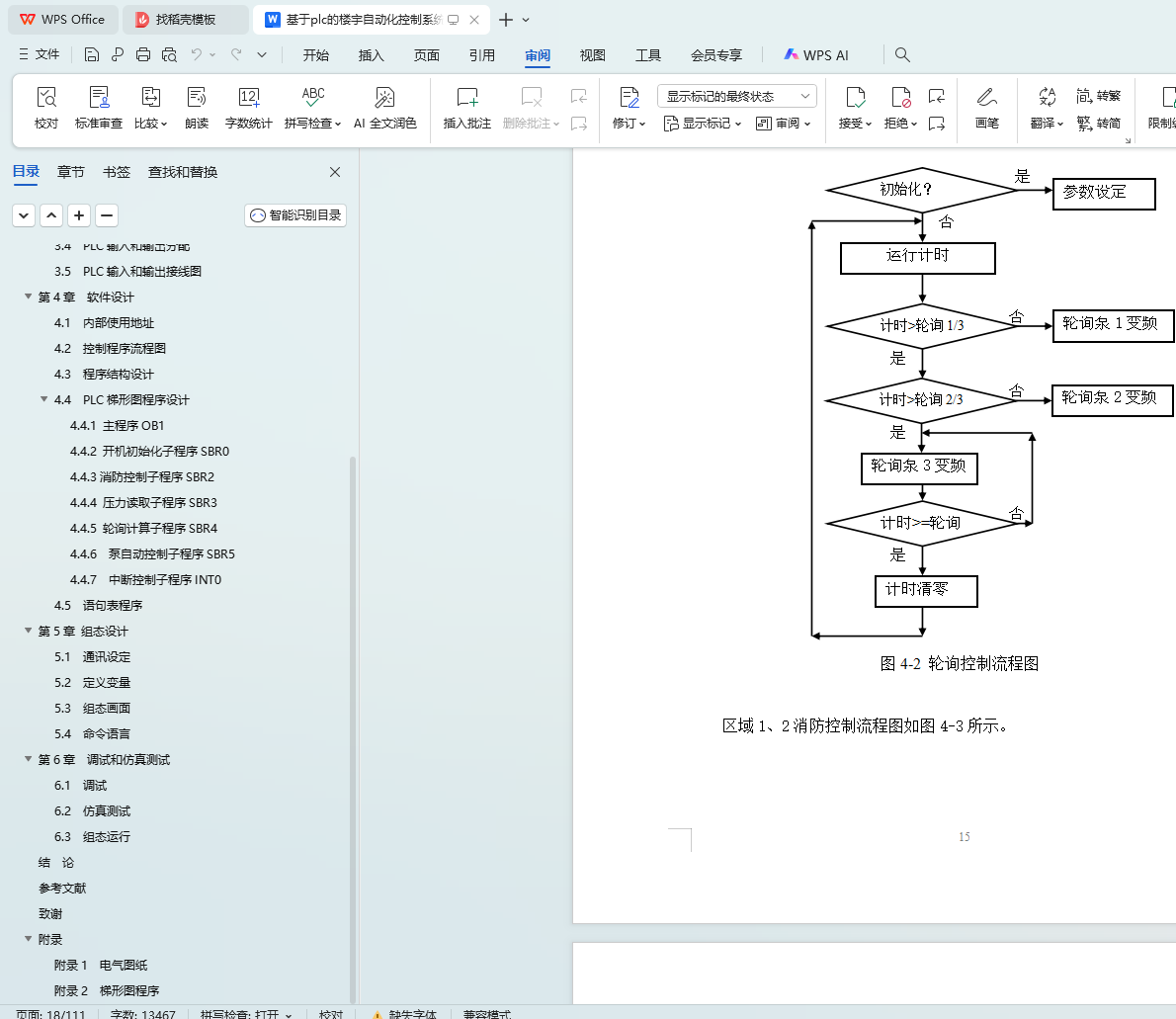The image size is (1176, 1019).
Task: Click 智能识别目录 button
Action: (x=295, y=215)
